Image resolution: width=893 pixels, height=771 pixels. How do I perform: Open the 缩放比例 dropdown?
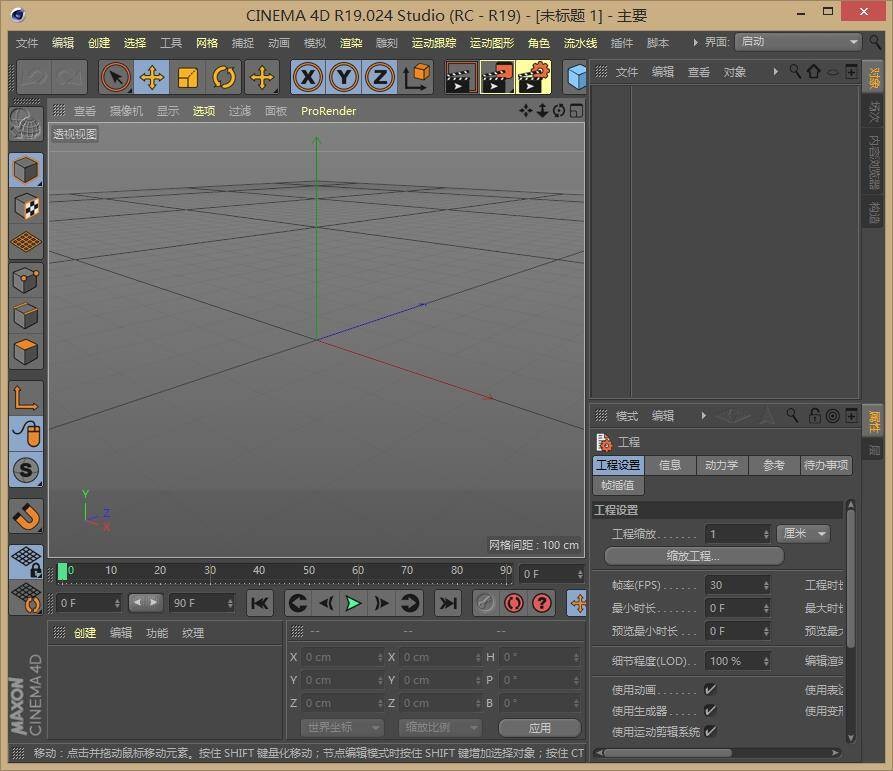(440, 727)
